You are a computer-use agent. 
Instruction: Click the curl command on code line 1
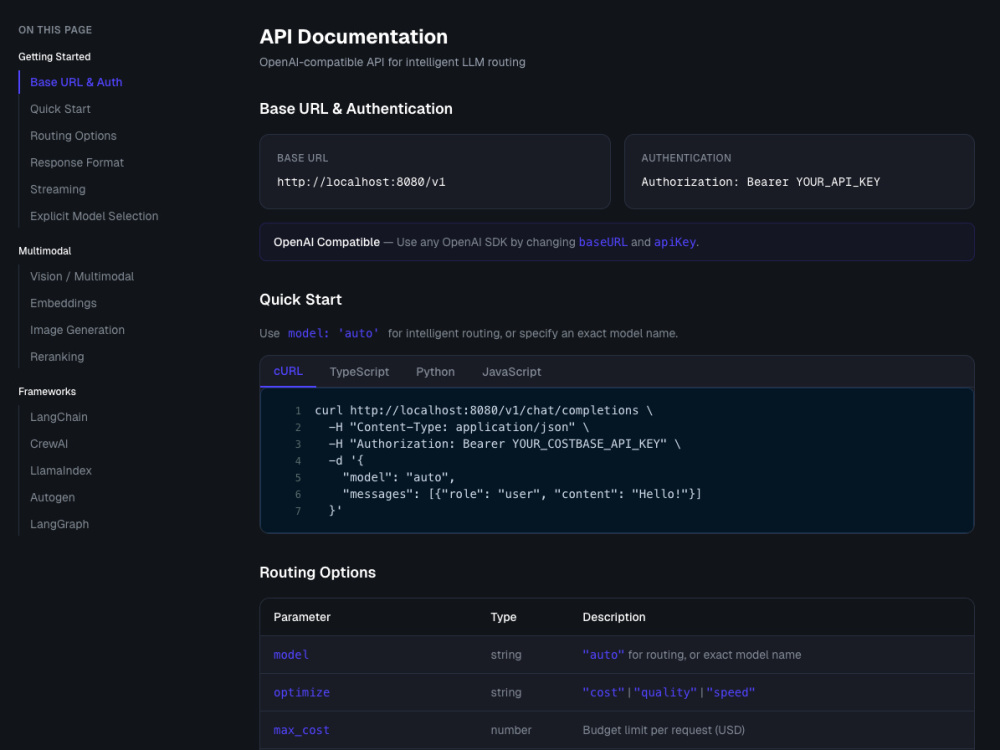tap(483, 411)
